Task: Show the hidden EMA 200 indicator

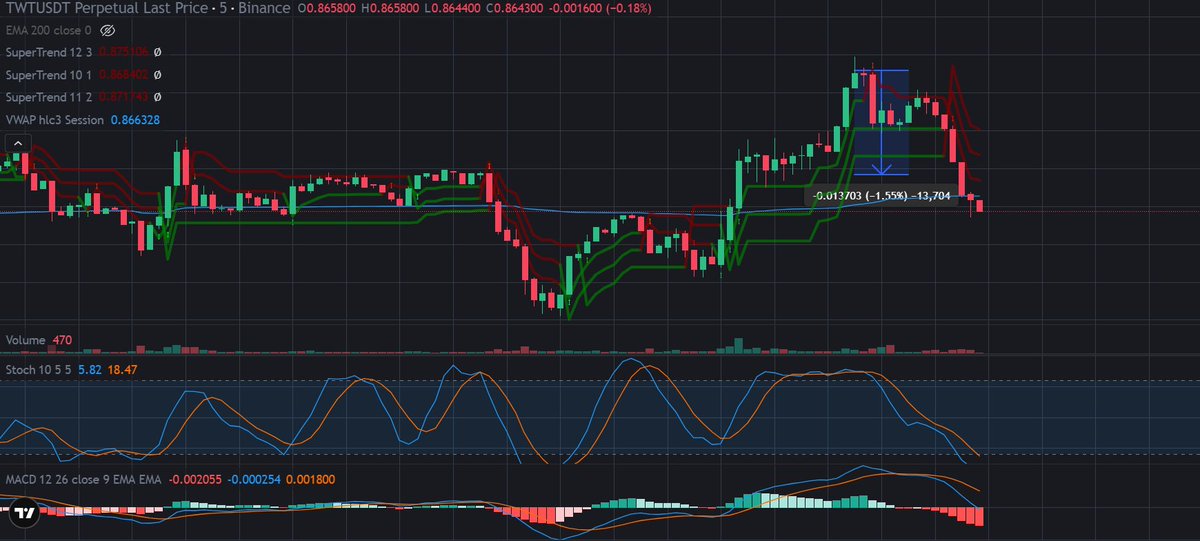Action: click(x=109, y=31)
